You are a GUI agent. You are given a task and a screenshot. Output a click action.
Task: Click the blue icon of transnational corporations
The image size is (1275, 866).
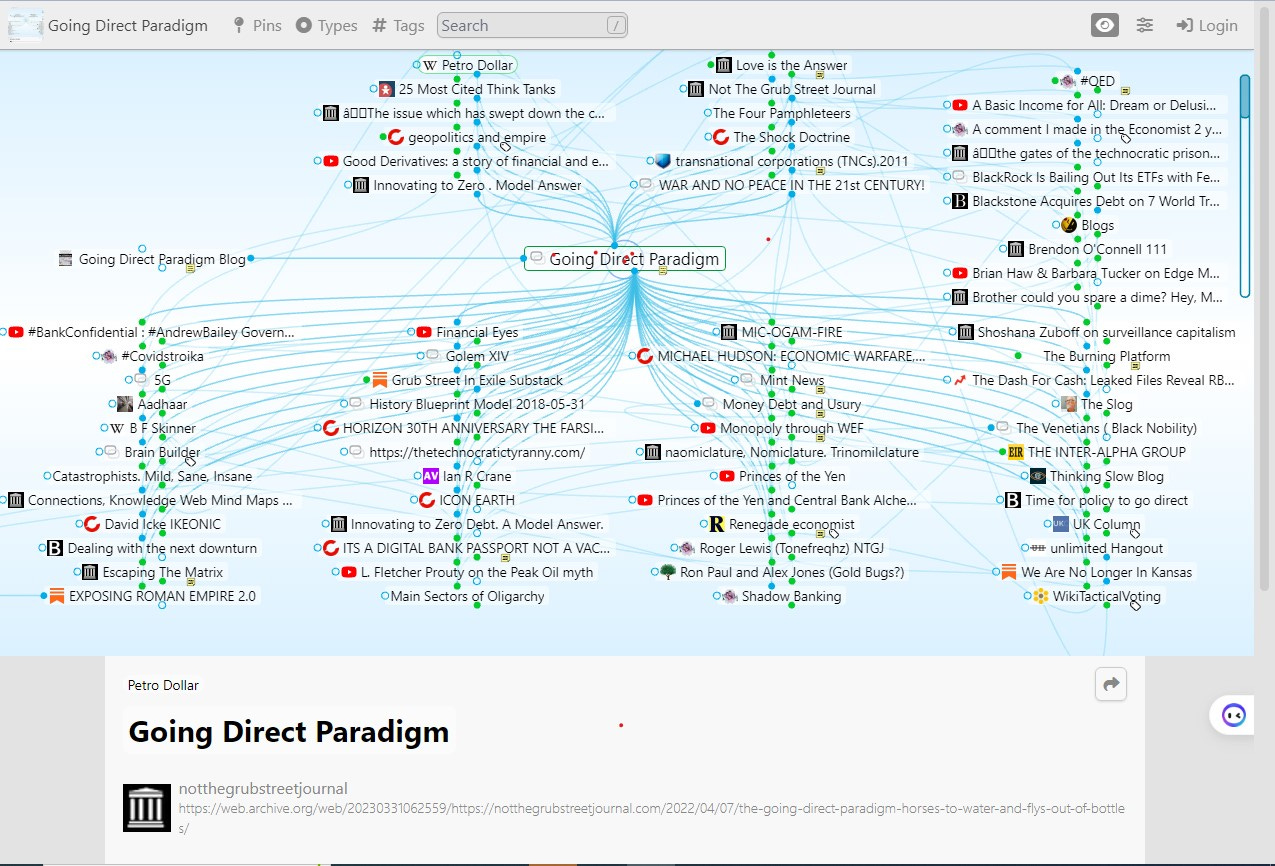point(662,161)
